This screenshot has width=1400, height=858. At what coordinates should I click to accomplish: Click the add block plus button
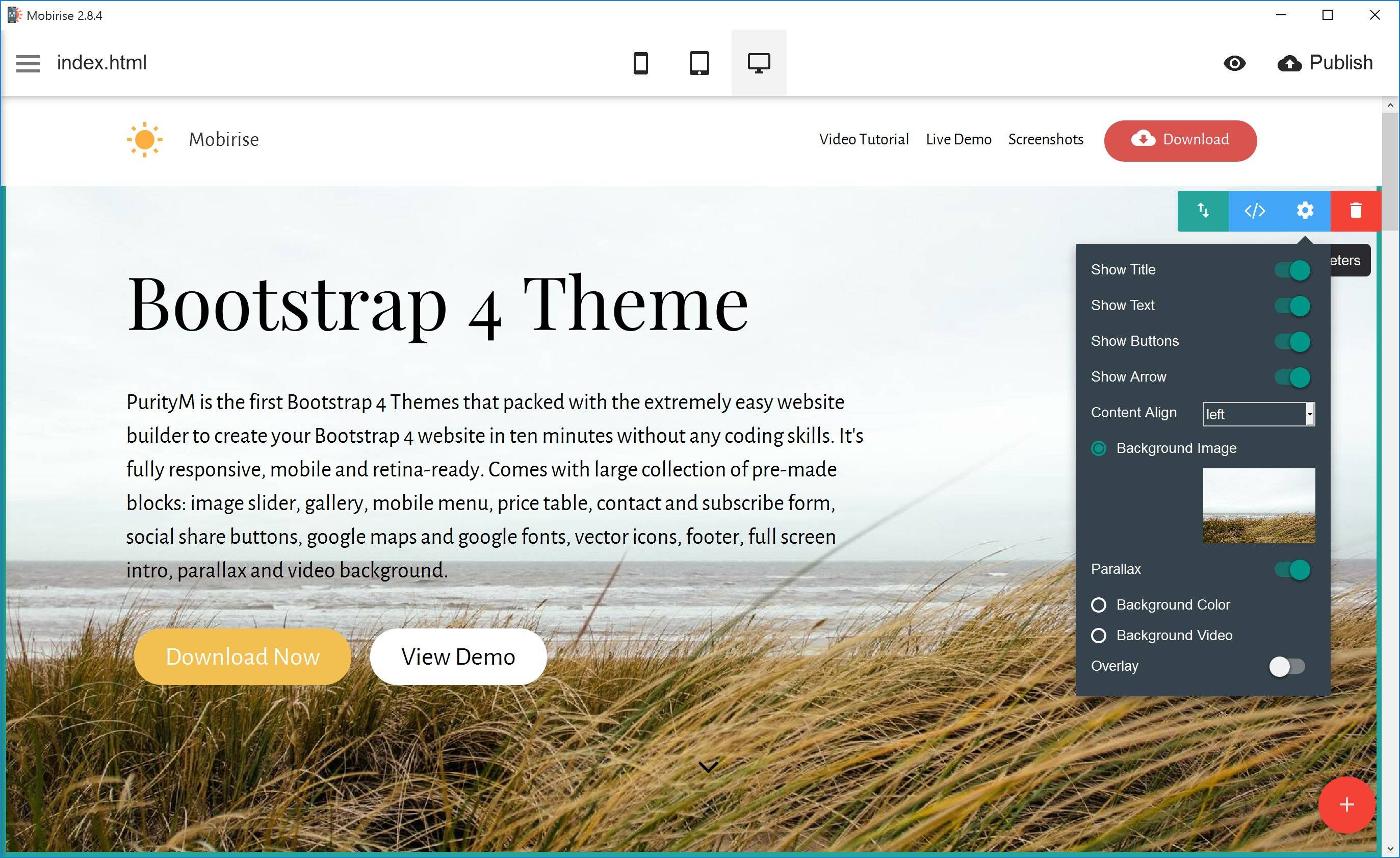[1348, 806]
